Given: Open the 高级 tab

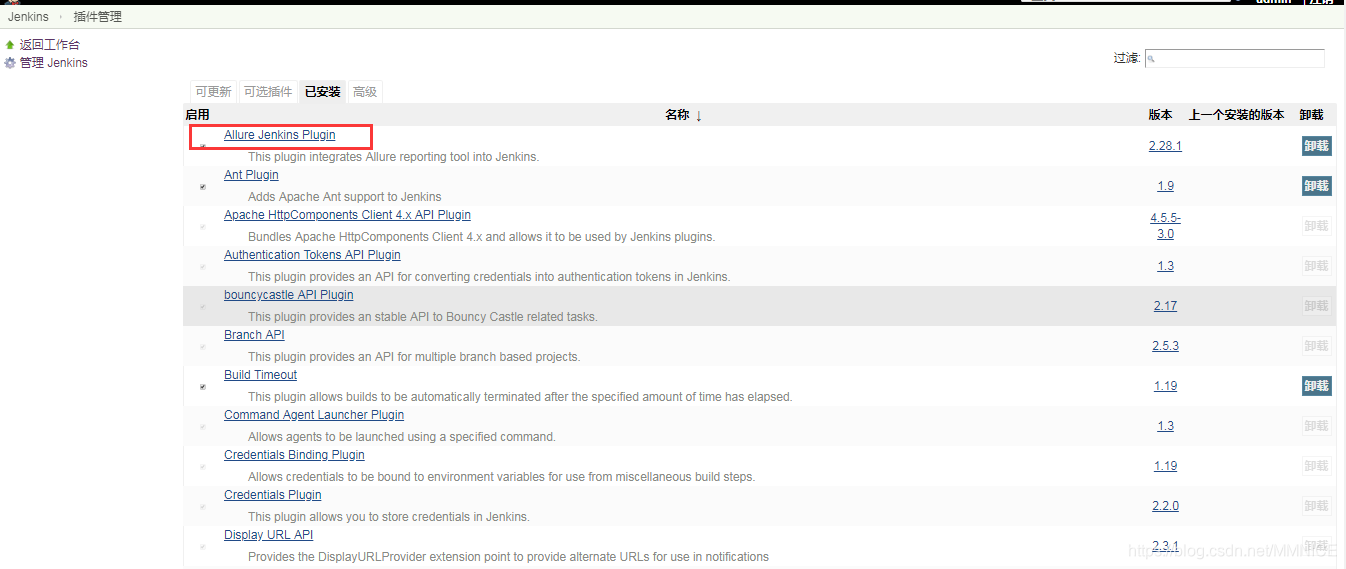Looking at the screenshot, I should click(365, 92).
